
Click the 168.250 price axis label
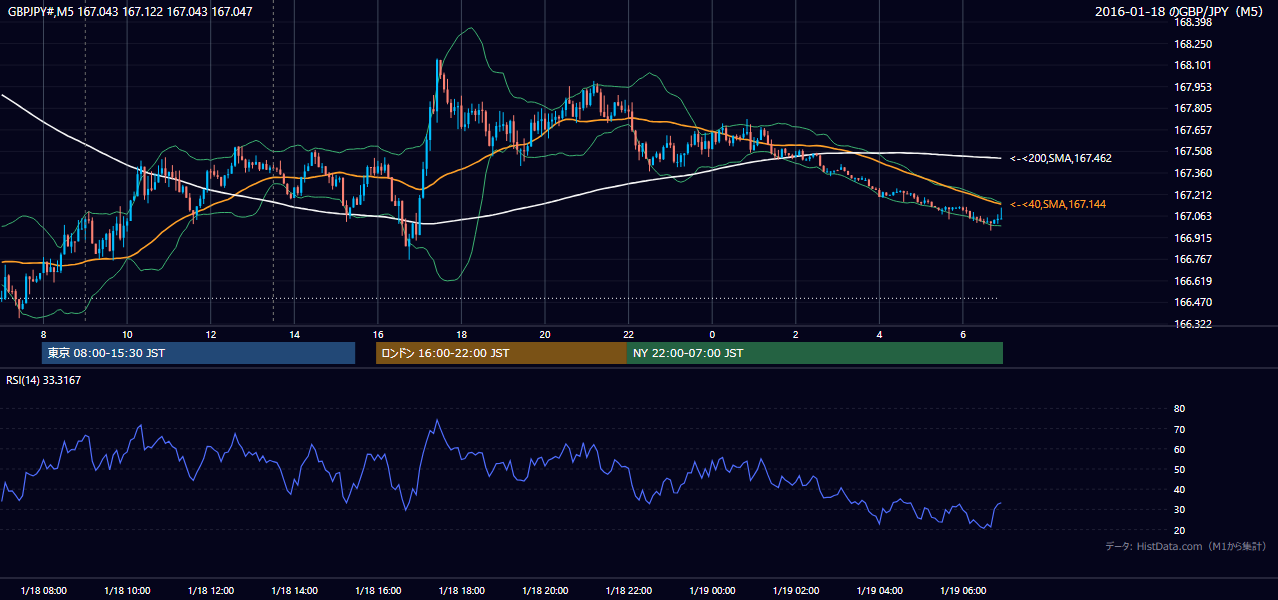(x=1193, y=44)
